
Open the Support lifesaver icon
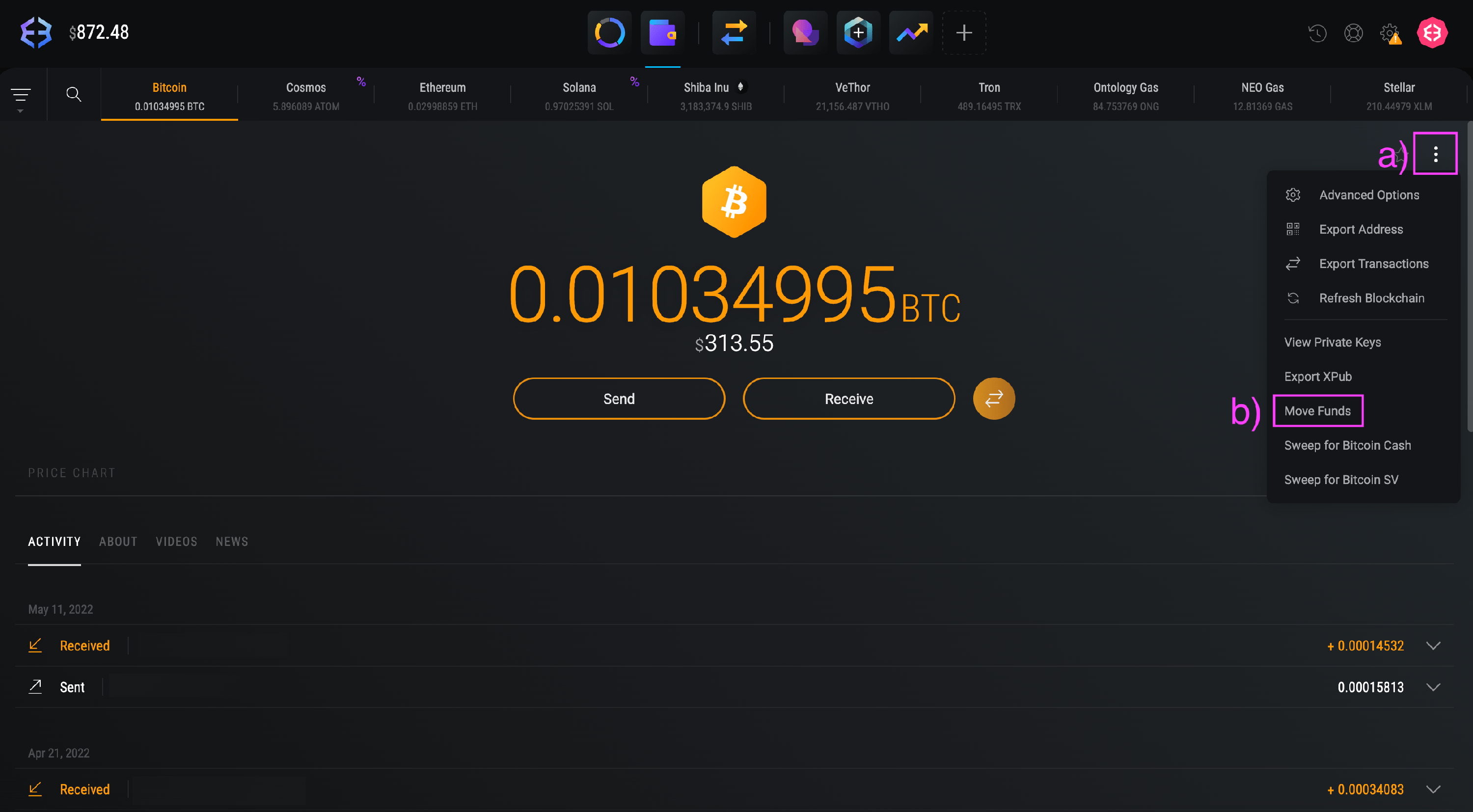[1354, 34]
